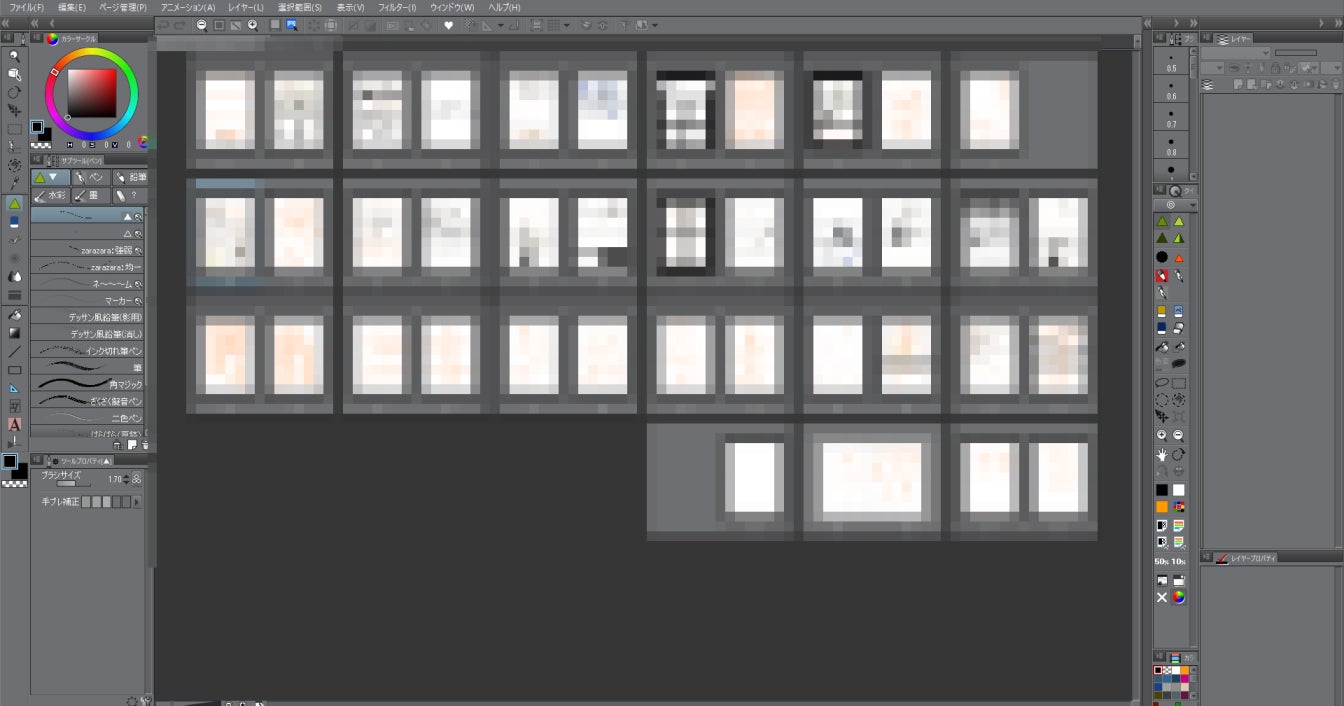The image size is (1344, 706).
Task: Open the フィルター(I) menu
Action: [x=397, y=7]
